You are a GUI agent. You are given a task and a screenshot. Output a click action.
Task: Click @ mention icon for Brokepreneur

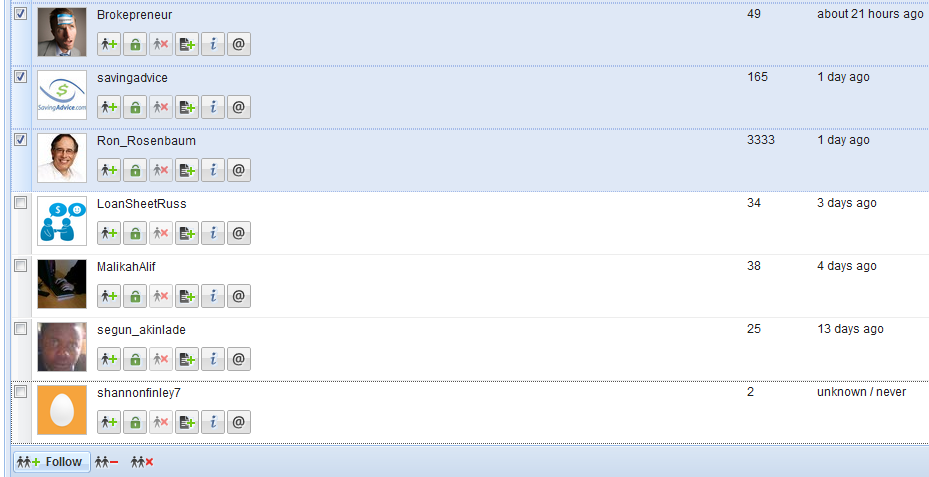coord(239,44)
